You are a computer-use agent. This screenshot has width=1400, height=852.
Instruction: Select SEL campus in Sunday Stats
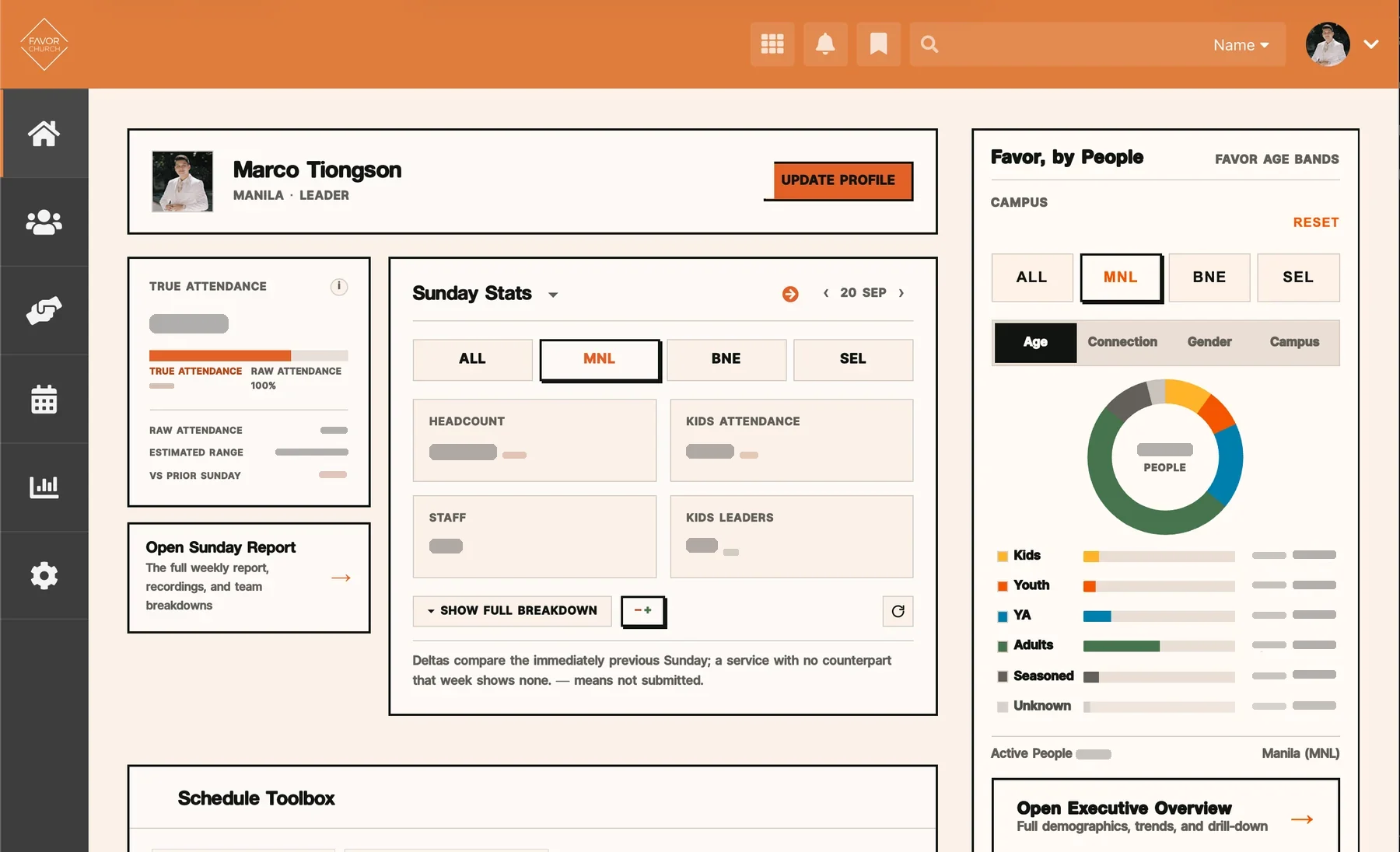coord(853,359)
